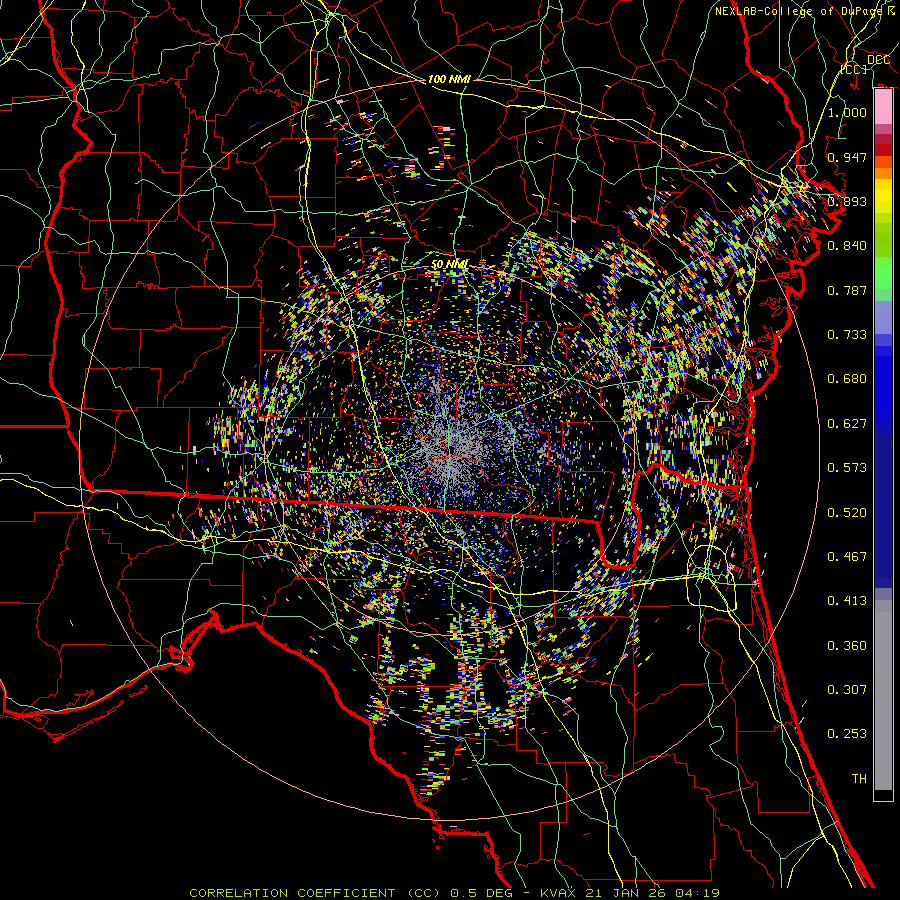The width and height of the screenshot is (900, 900).
Task: Click the 0.253 legend value
Action: [x=847, y=734]
